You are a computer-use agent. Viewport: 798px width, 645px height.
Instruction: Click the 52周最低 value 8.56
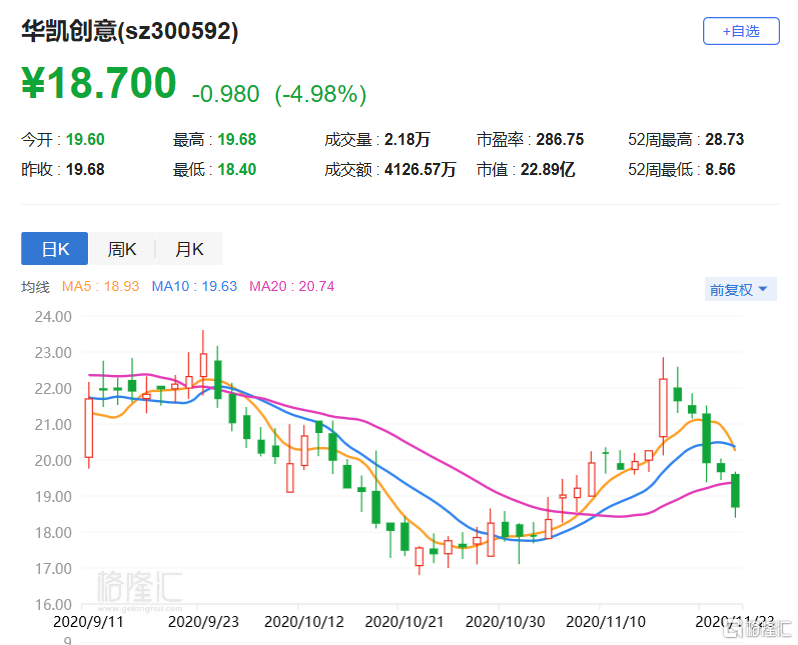tap(720, 170)
